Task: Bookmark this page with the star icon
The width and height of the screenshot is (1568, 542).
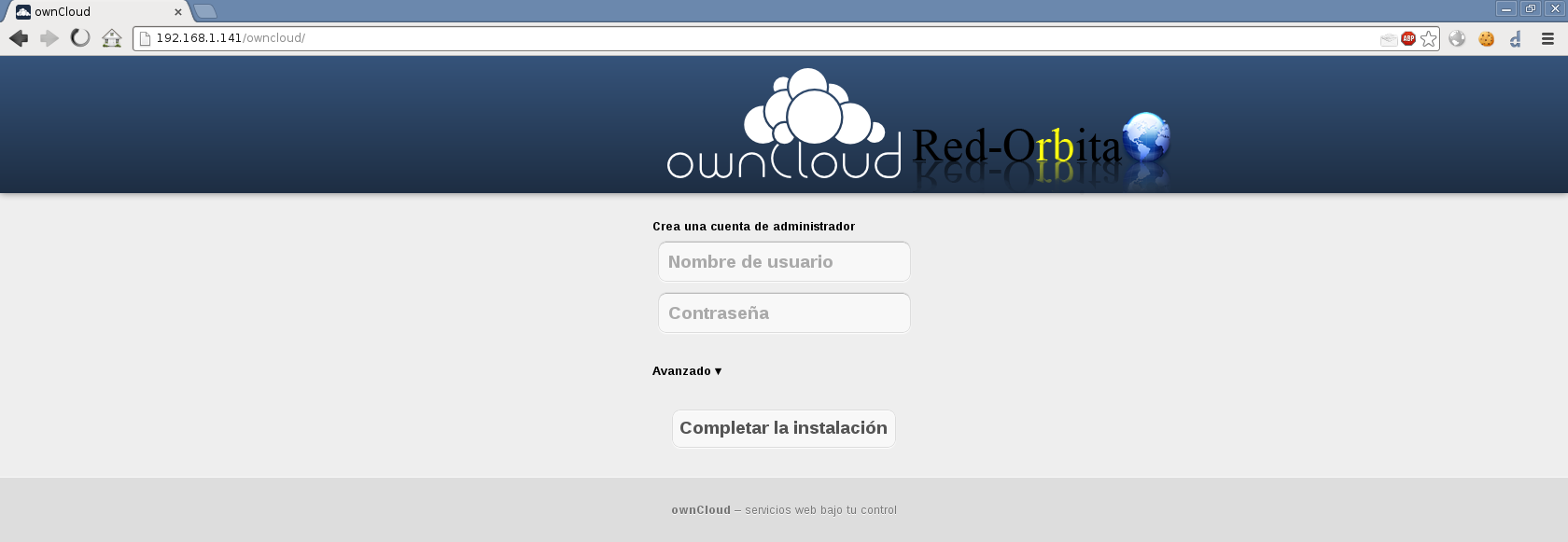Action: tap(1429, 38)
